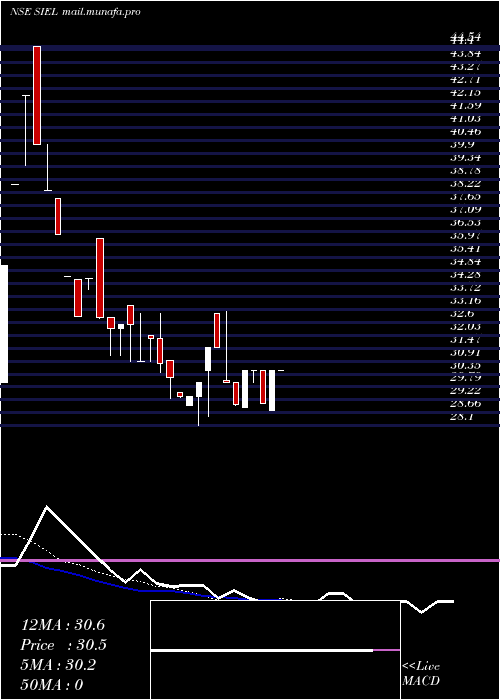Image resolution: width=500 pixels, height=700 pixels.
Task: Click the 41.03 price axis label
Action: (x=465, y=119)
